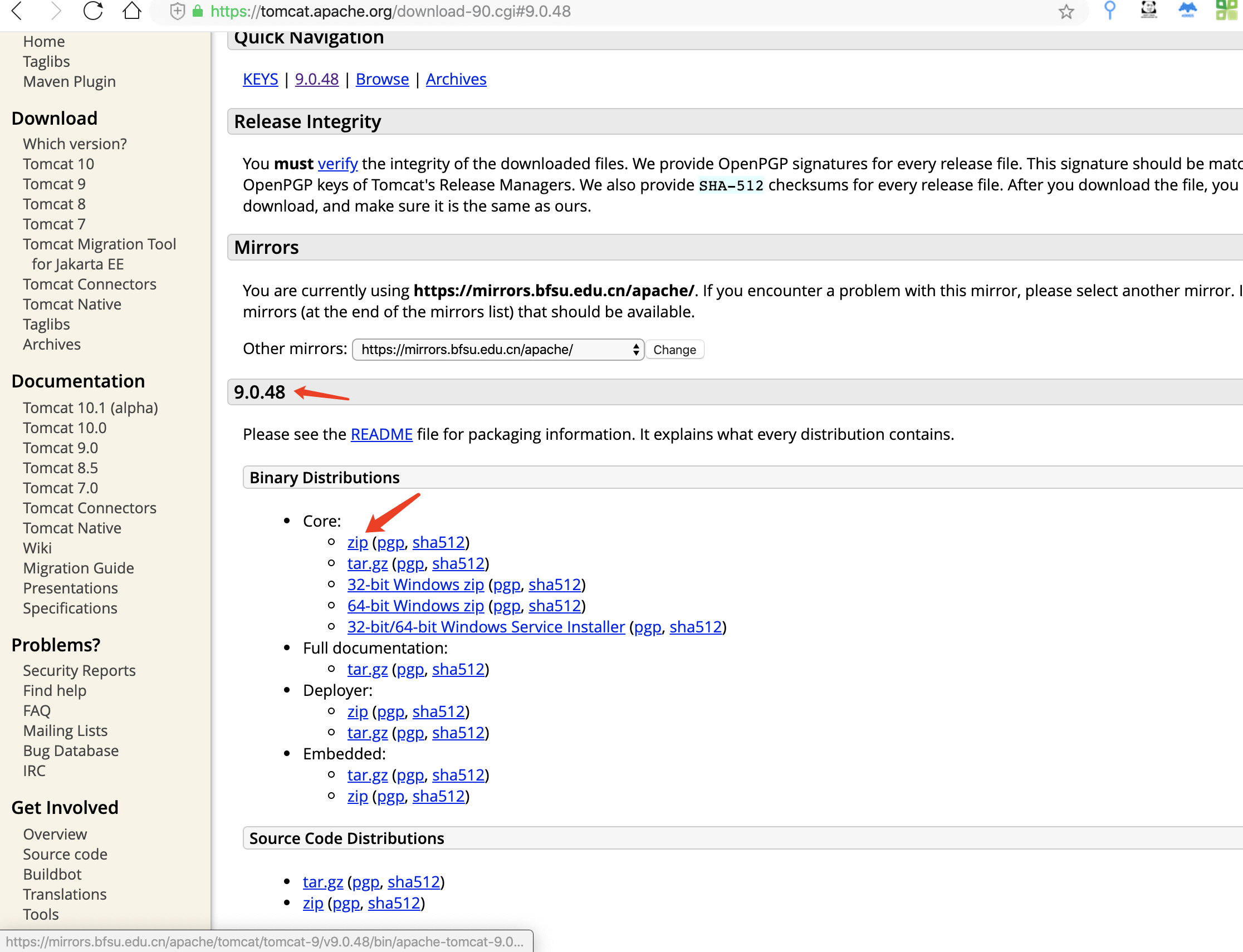Download the 64-bit Windows zip
The image size is (1243, 952).
tap(415, 606)
